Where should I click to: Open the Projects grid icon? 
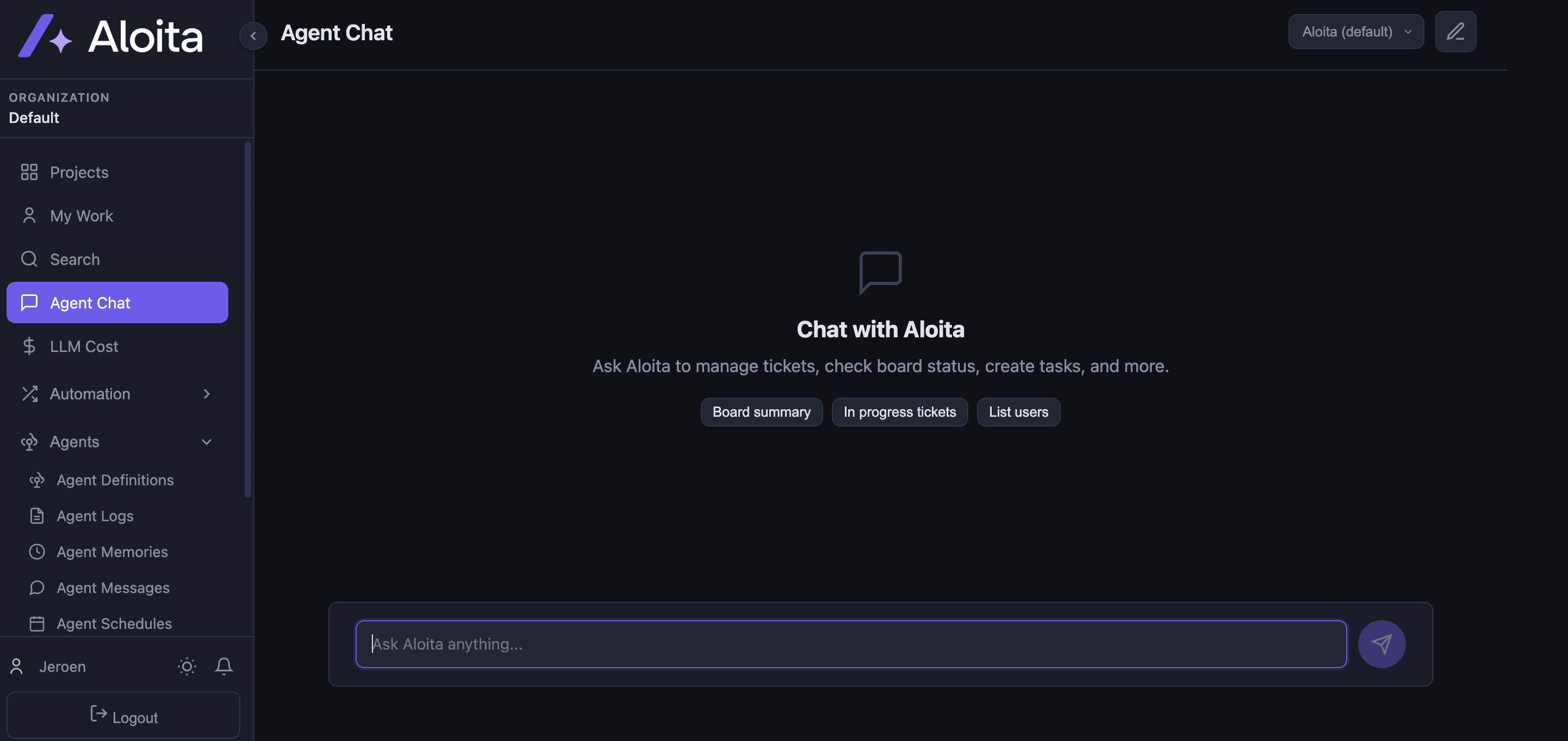click(x=29, y=172)
